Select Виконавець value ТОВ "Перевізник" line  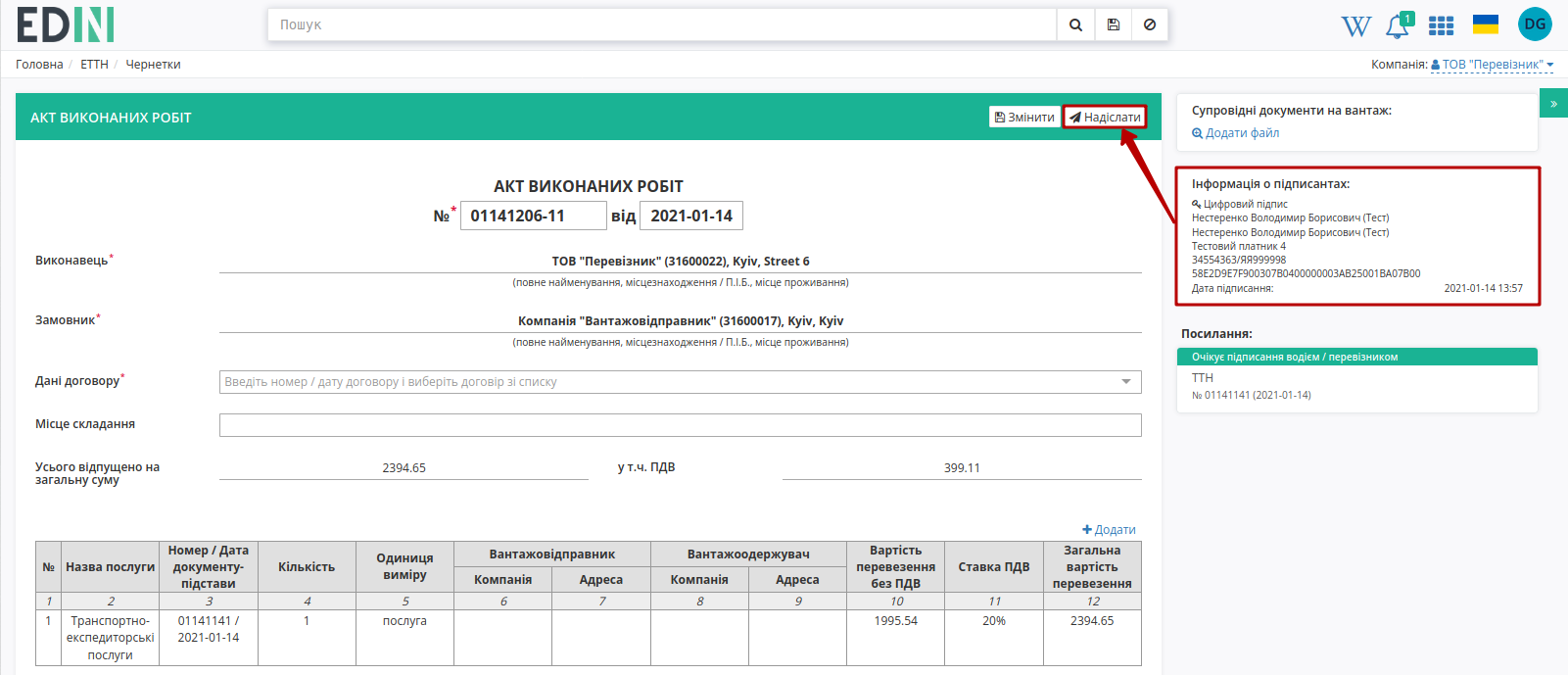coord(681,262)
